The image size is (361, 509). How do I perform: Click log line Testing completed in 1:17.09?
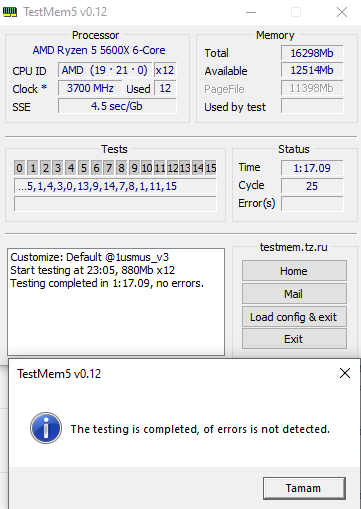click(107, 283)
